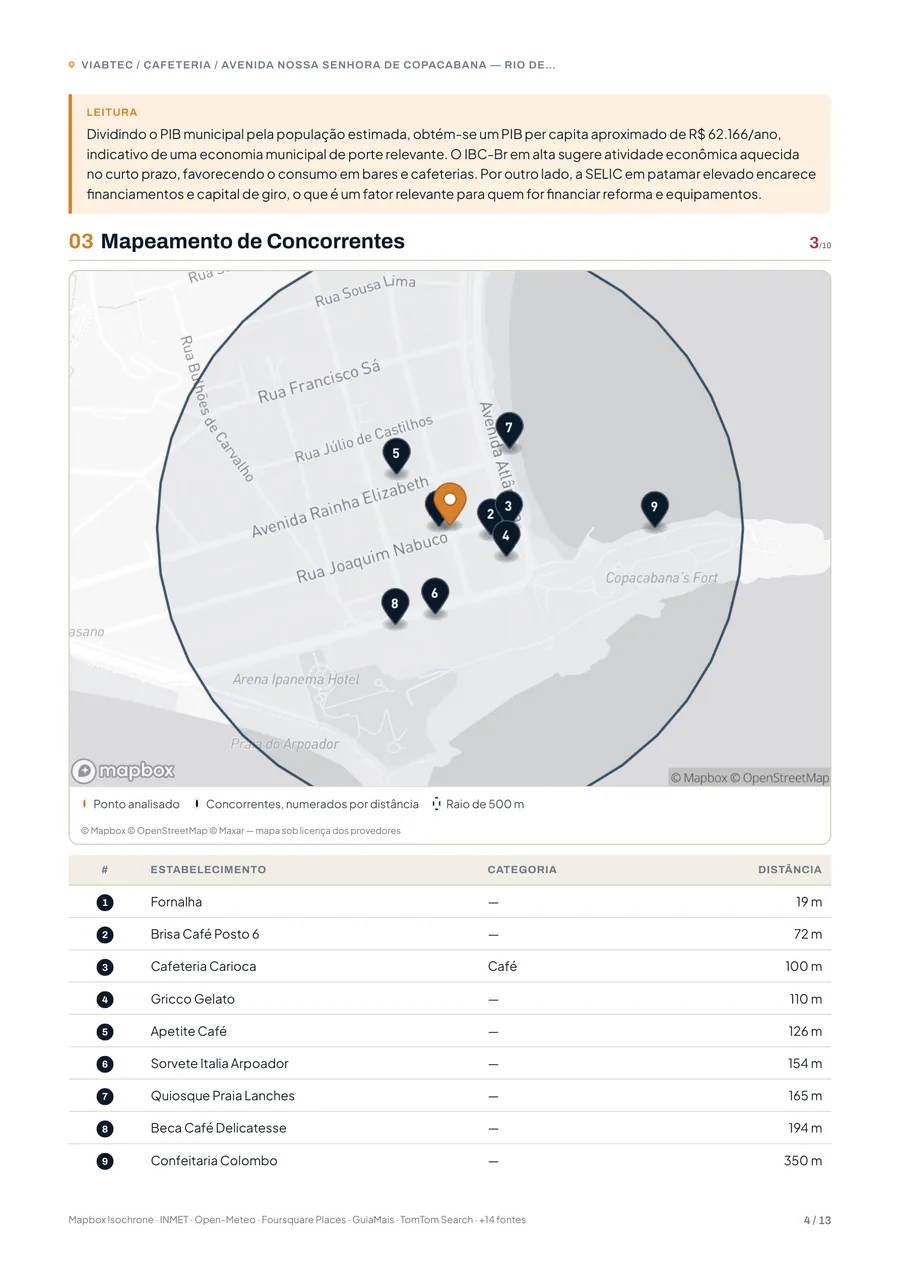Click number badge 9 in Confeitaria Colombo row
Image resolution: width=900 pixels, height=1272 pixels.
click(x=105, y=1161)
